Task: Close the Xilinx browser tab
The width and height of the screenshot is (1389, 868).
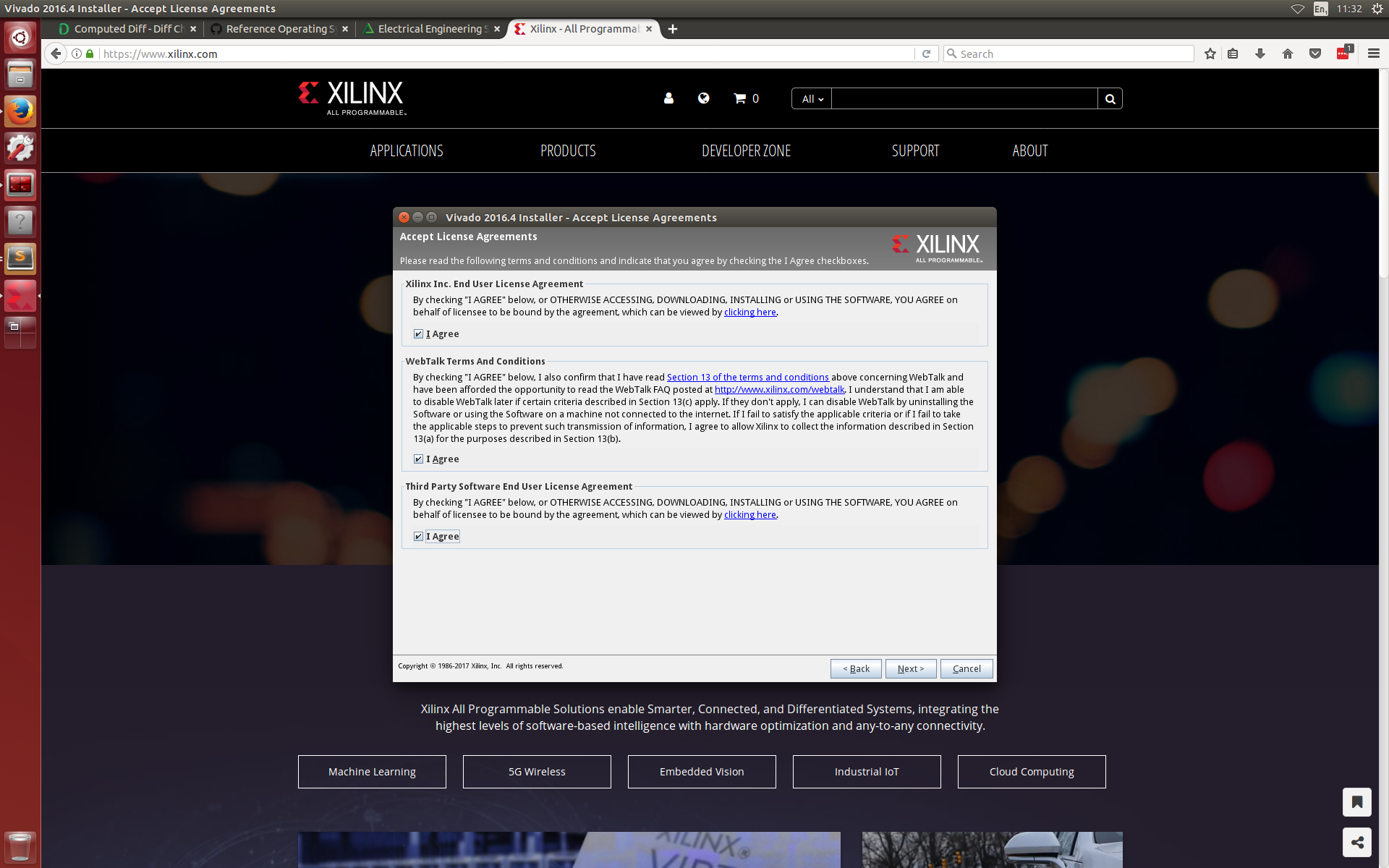Action: 649,29
